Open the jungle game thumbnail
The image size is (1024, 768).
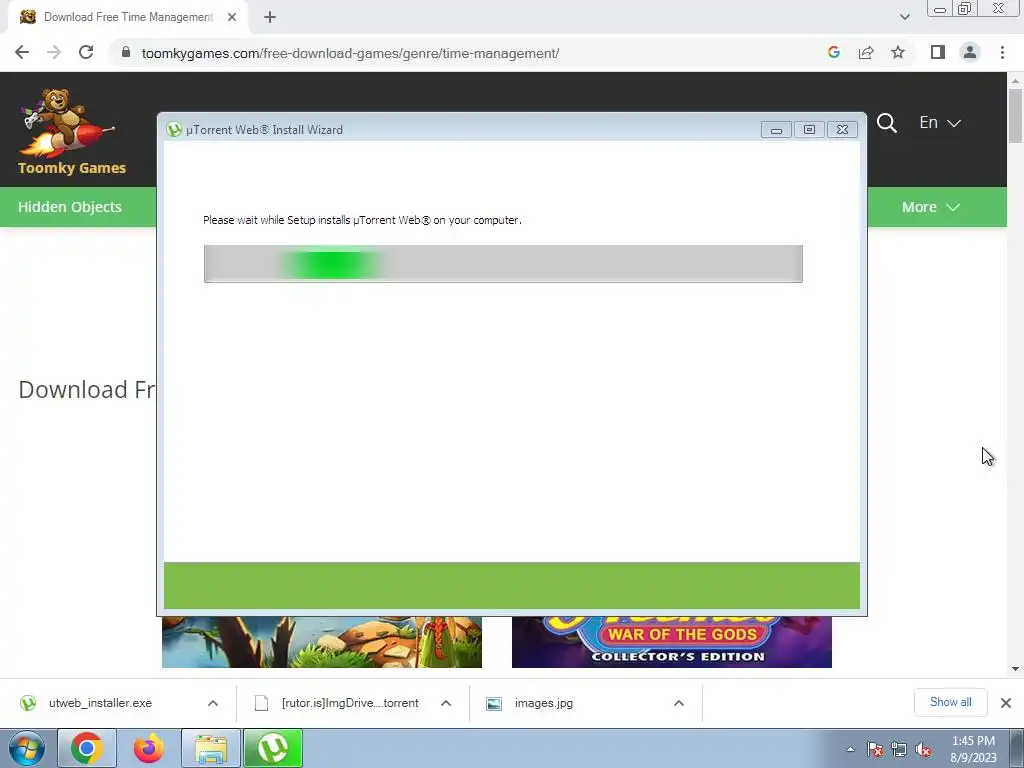click(322, 642)
